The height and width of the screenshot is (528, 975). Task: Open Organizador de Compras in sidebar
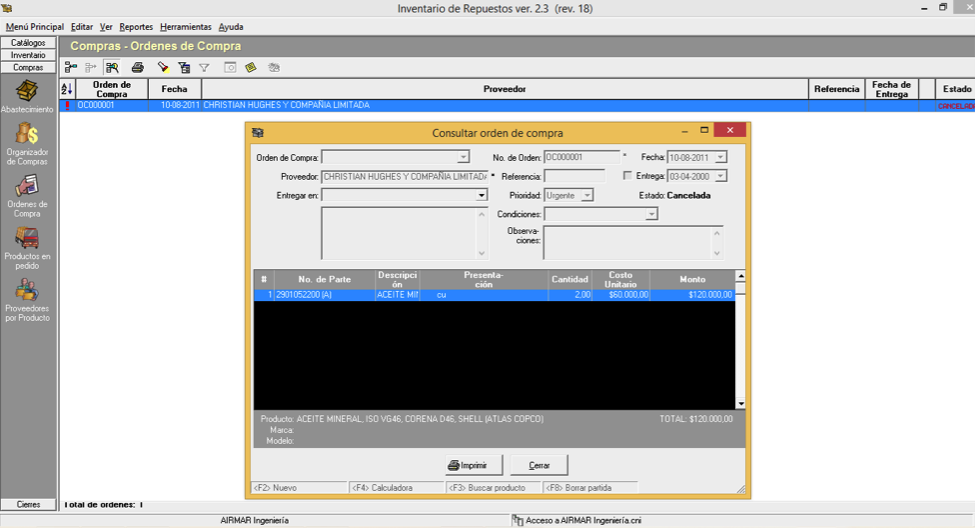click(27, 144)
